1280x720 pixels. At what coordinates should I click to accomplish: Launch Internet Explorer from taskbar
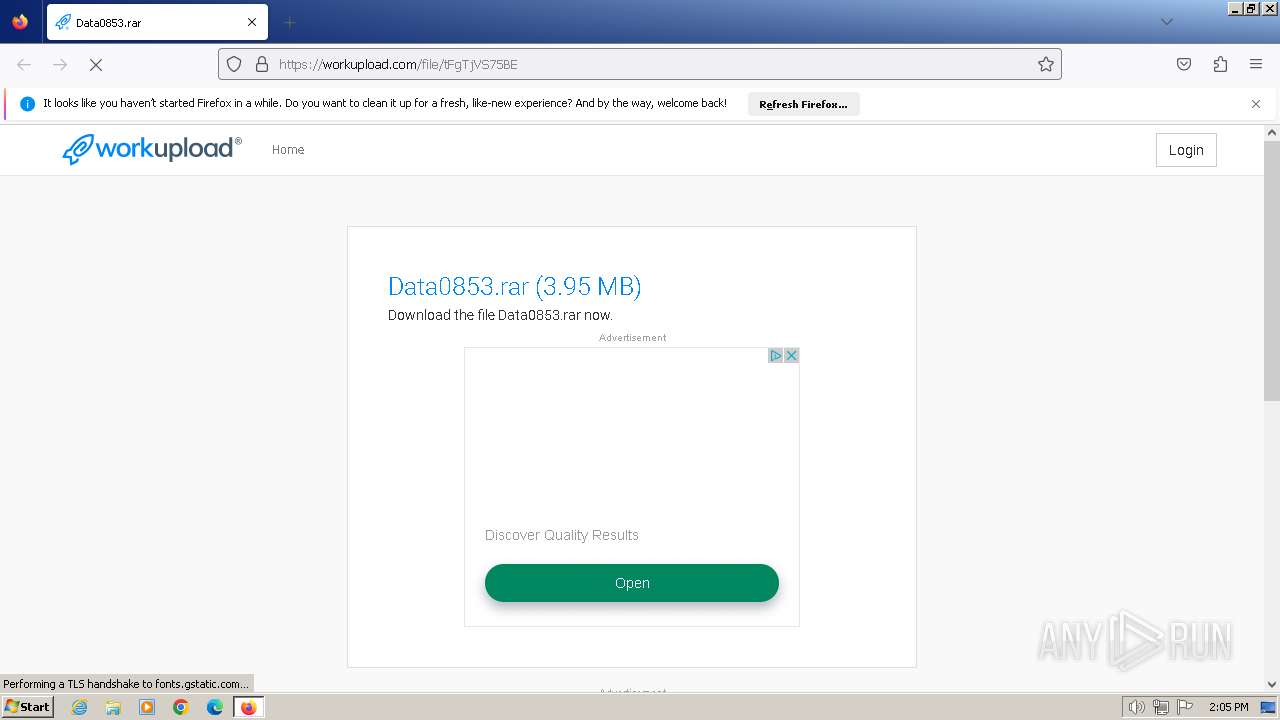79,707
